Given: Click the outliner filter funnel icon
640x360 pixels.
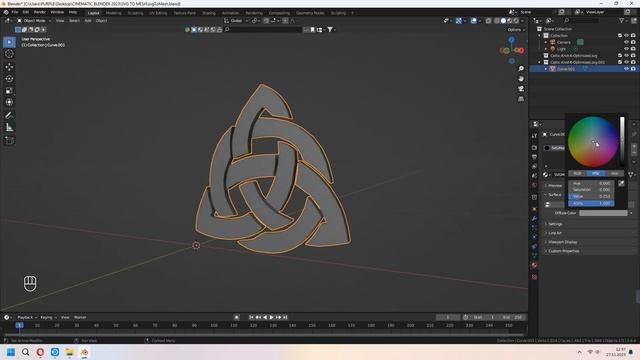Looking at the screenshot, I should pos(621,20).
